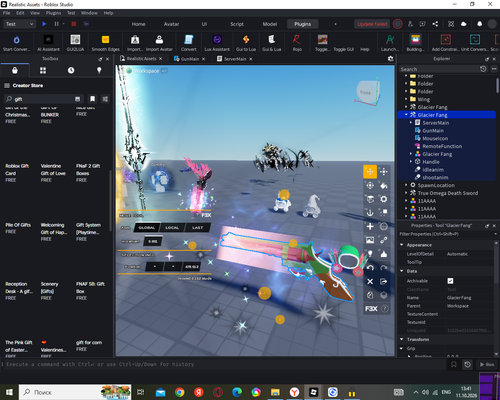Select the F3X Resize tool

(x=384, y=172)
